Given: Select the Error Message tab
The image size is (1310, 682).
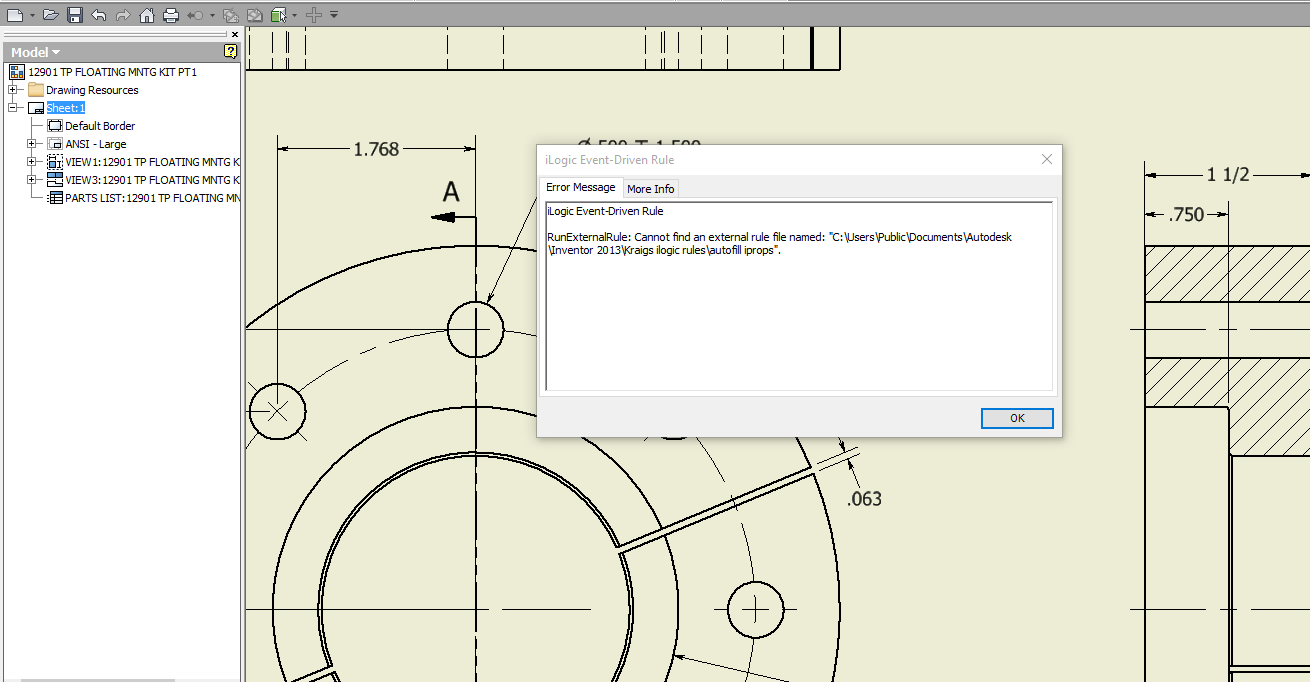Looking at the screenshot, I should point(580,188).
